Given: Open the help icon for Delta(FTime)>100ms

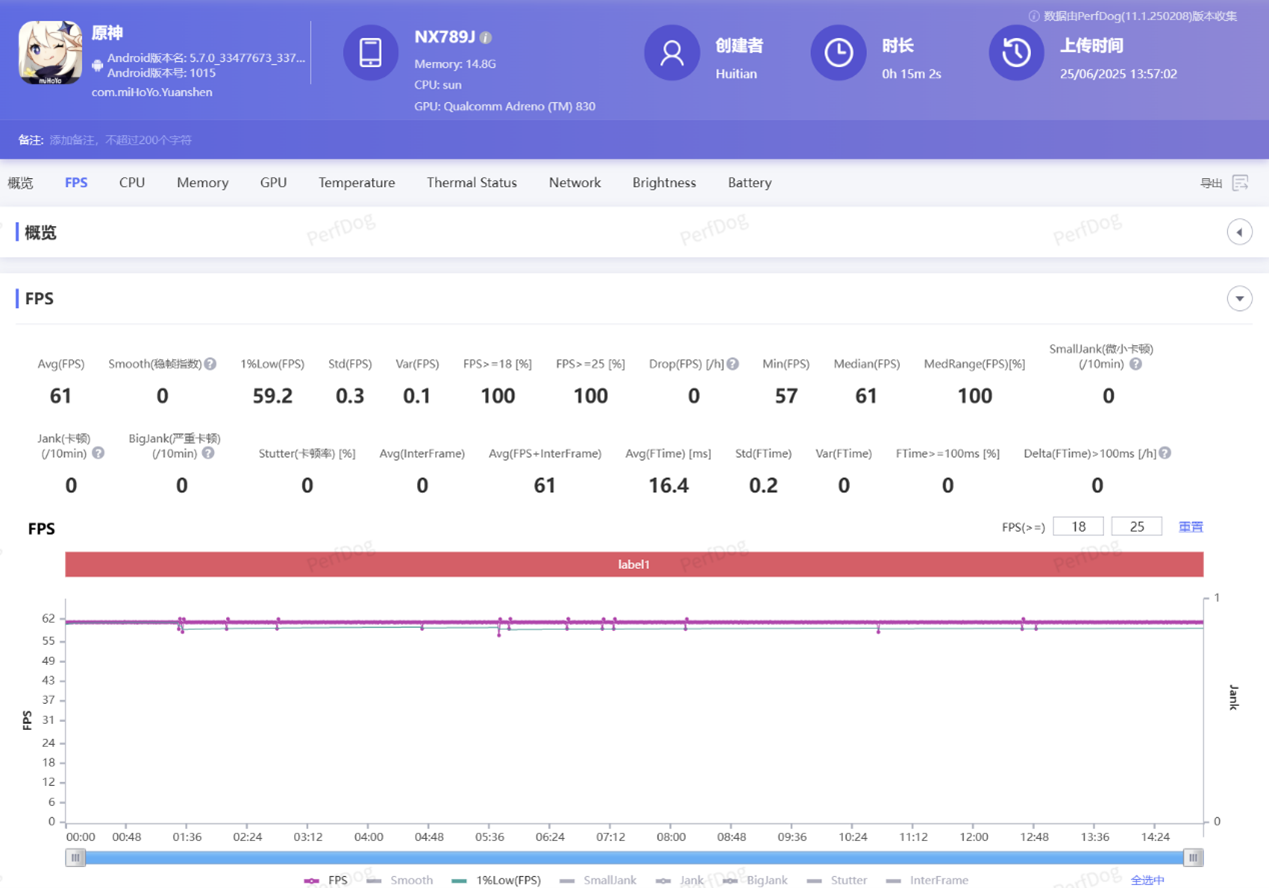Looking at the screenshot, I should [x=1165, y=453].
